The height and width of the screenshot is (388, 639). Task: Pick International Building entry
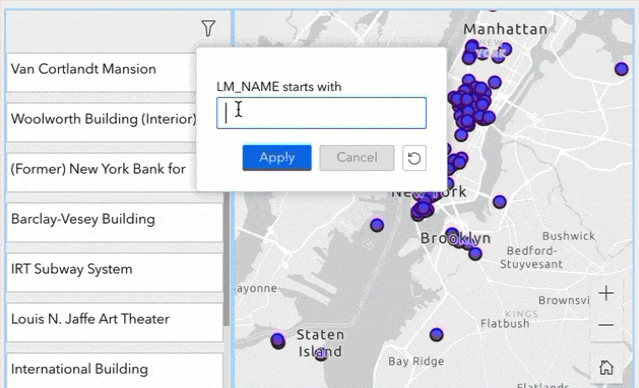[115, 370]
